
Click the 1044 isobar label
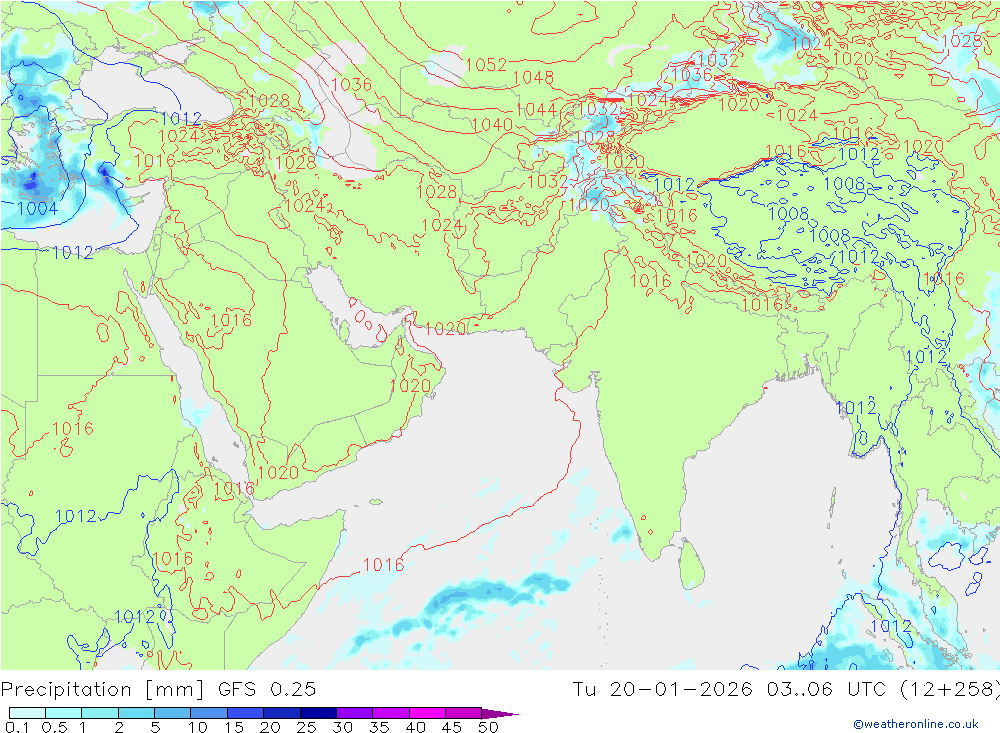(x=536, y=109)
